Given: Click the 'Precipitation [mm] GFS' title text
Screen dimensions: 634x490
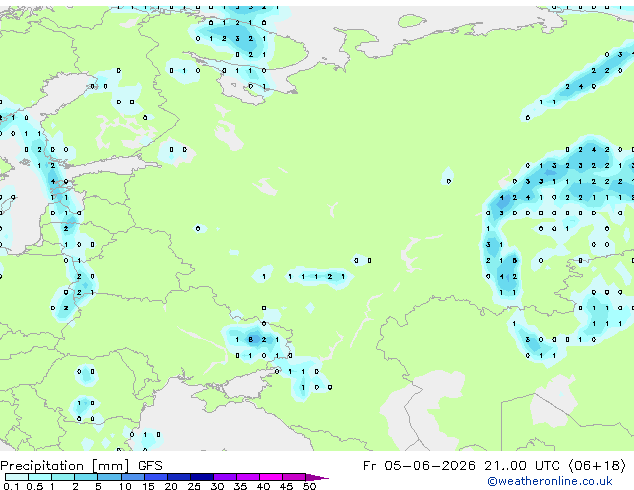Looking at the screenshot, I should 81,466.
